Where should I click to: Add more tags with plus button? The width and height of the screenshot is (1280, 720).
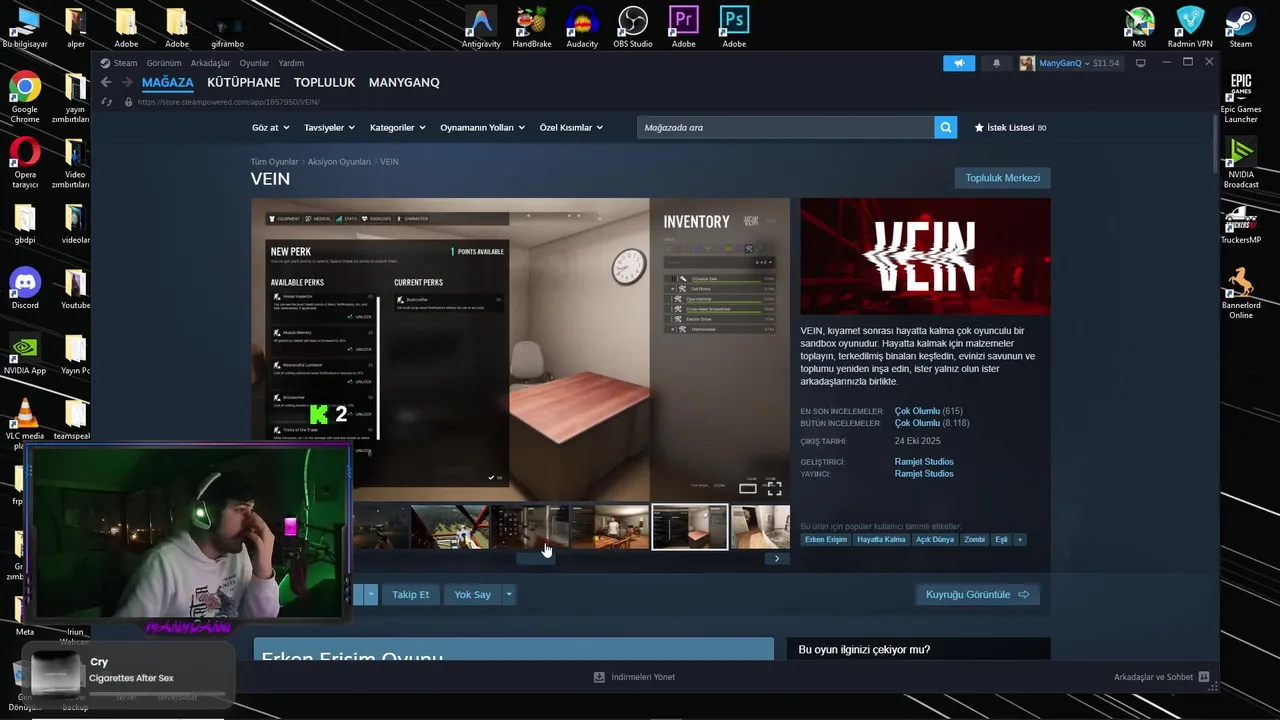click(1020, 540)
